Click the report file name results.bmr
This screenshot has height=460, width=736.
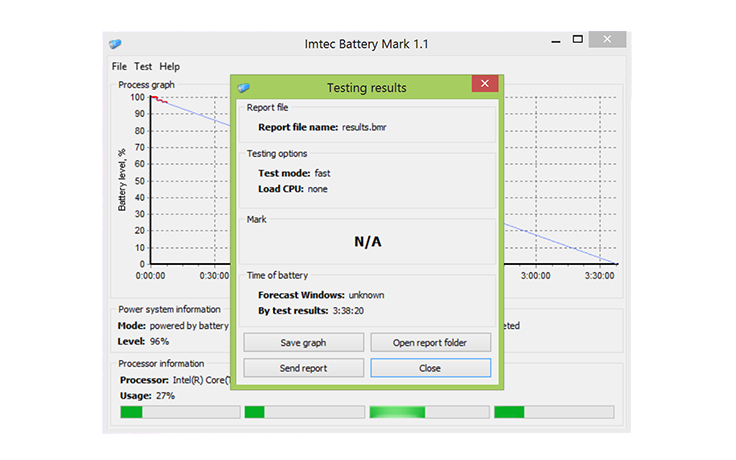pos(364,127)
